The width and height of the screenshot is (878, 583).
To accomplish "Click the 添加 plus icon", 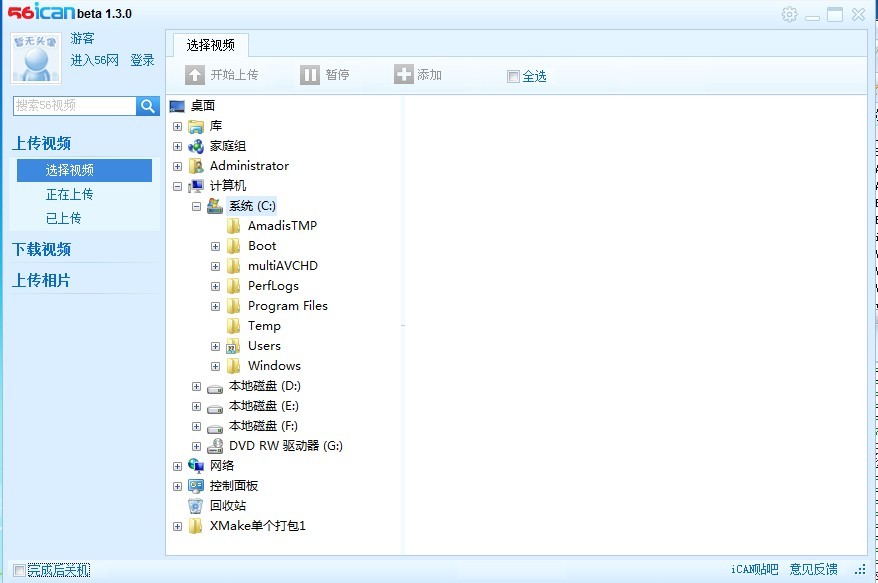I will [403, 75].
